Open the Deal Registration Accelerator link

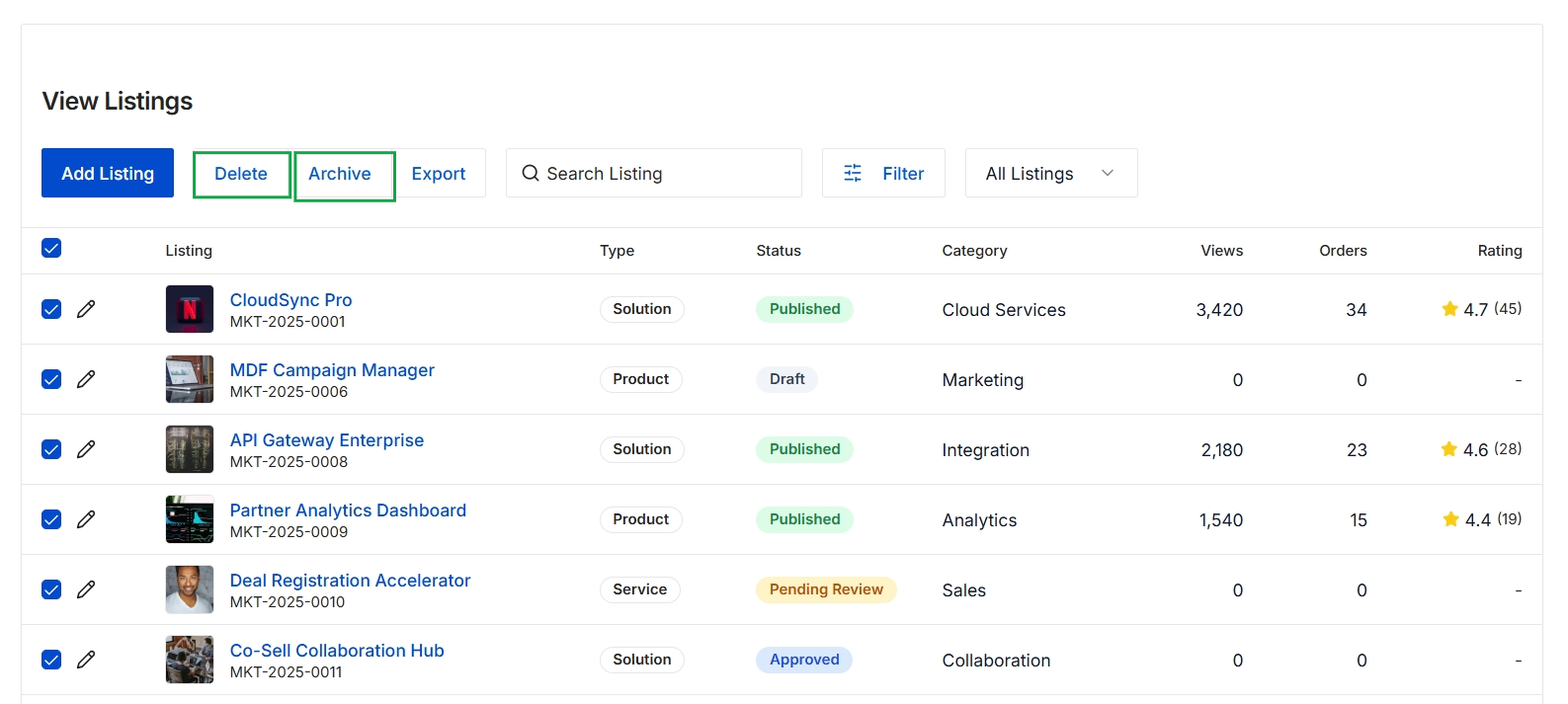pos(350,580)
